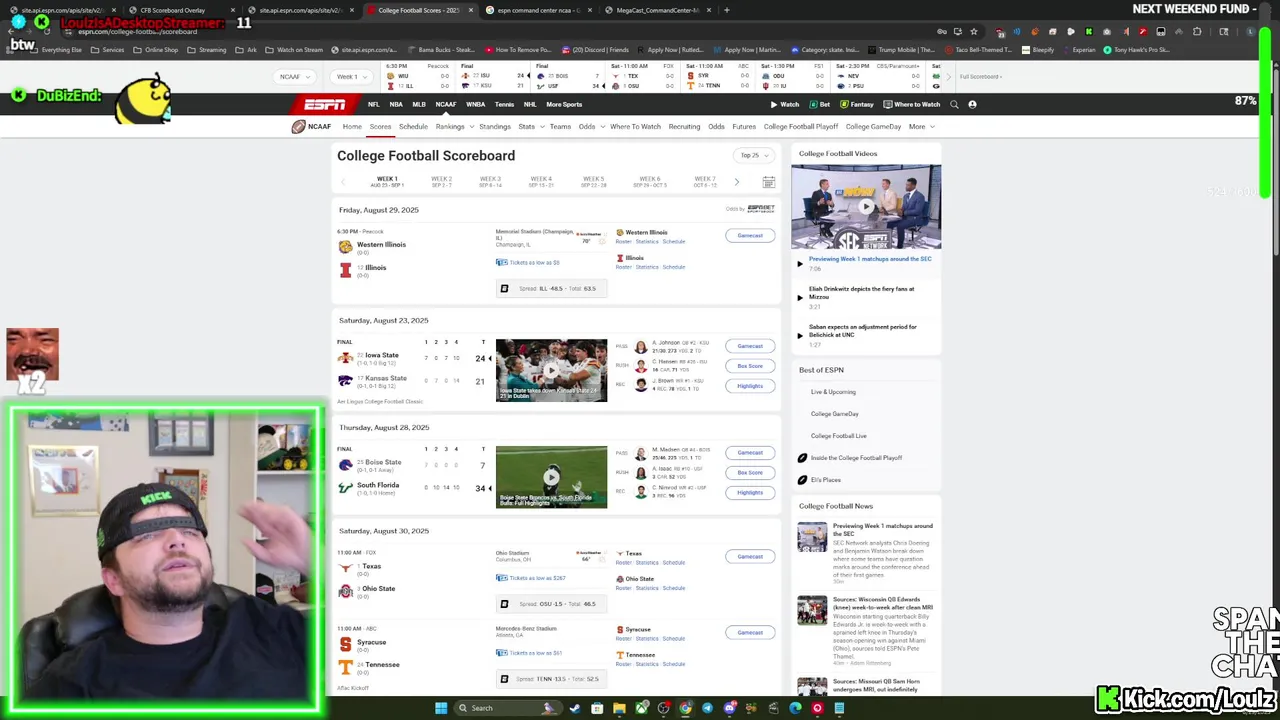Open Previewing Week 1 matchups SEC video link
1280x720 pixels.
tap(870, 259)
